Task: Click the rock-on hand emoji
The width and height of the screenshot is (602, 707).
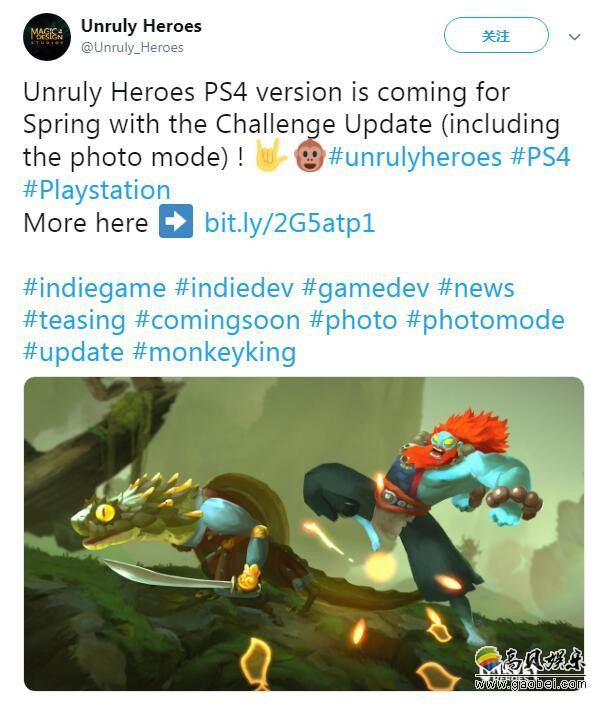Action: 270,156
